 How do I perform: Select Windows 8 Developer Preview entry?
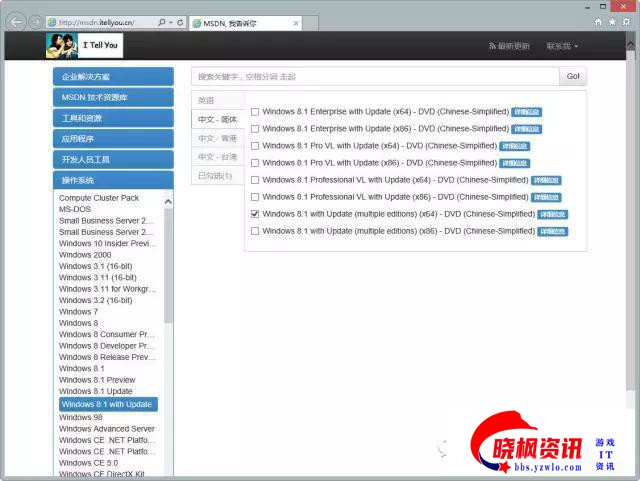pyautogui.click(x=107, y=346)
